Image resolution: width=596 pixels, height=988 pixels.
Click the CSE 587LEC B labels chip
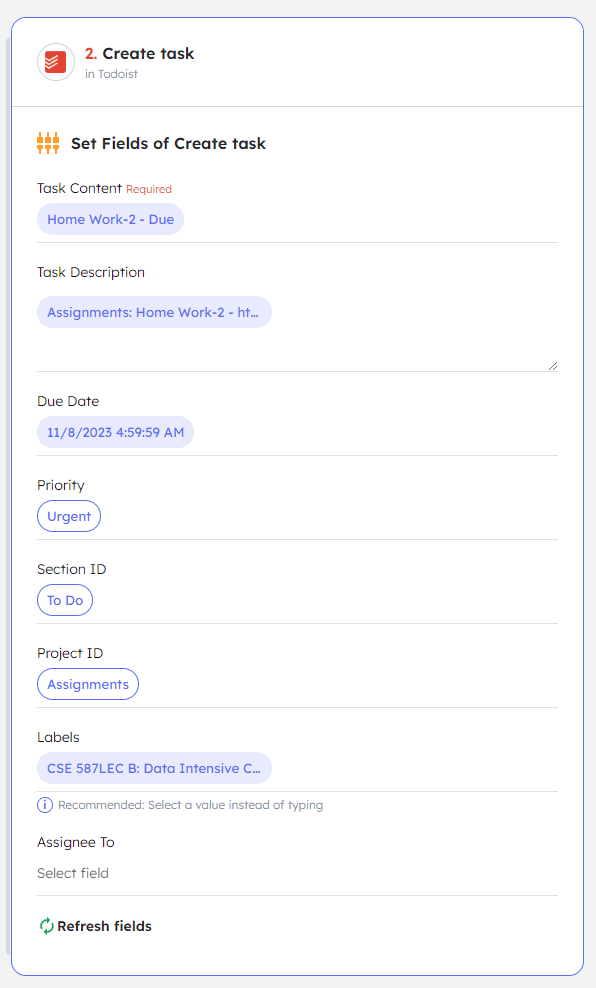154,768
